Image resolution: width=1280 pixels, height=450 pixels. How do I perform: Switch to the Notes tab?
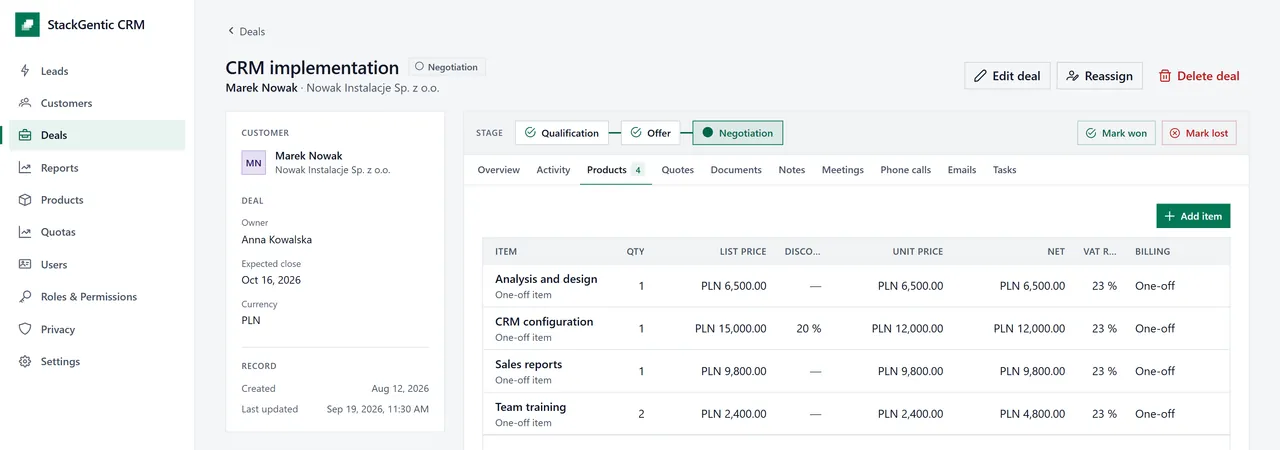click(x=792, y=170)
